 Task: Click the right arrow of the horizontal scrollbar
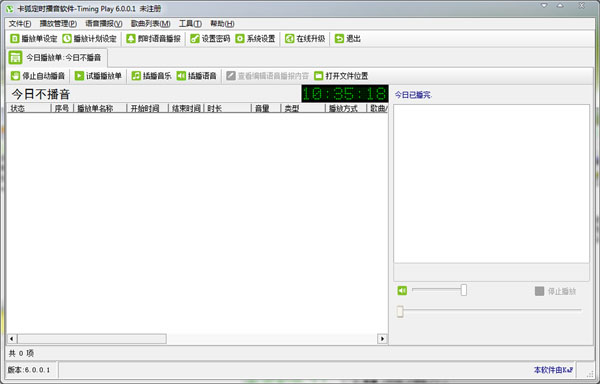click(382, 338)
